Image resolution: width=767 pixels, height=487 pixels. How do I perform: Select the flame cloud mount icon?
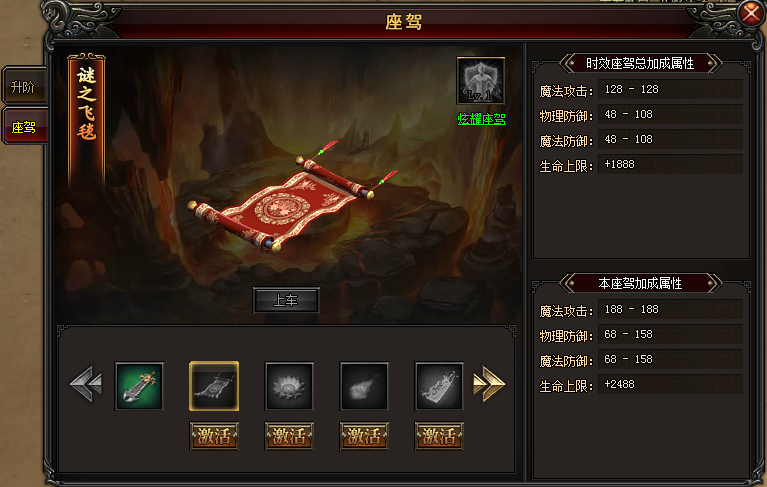[x=364, y=386]
